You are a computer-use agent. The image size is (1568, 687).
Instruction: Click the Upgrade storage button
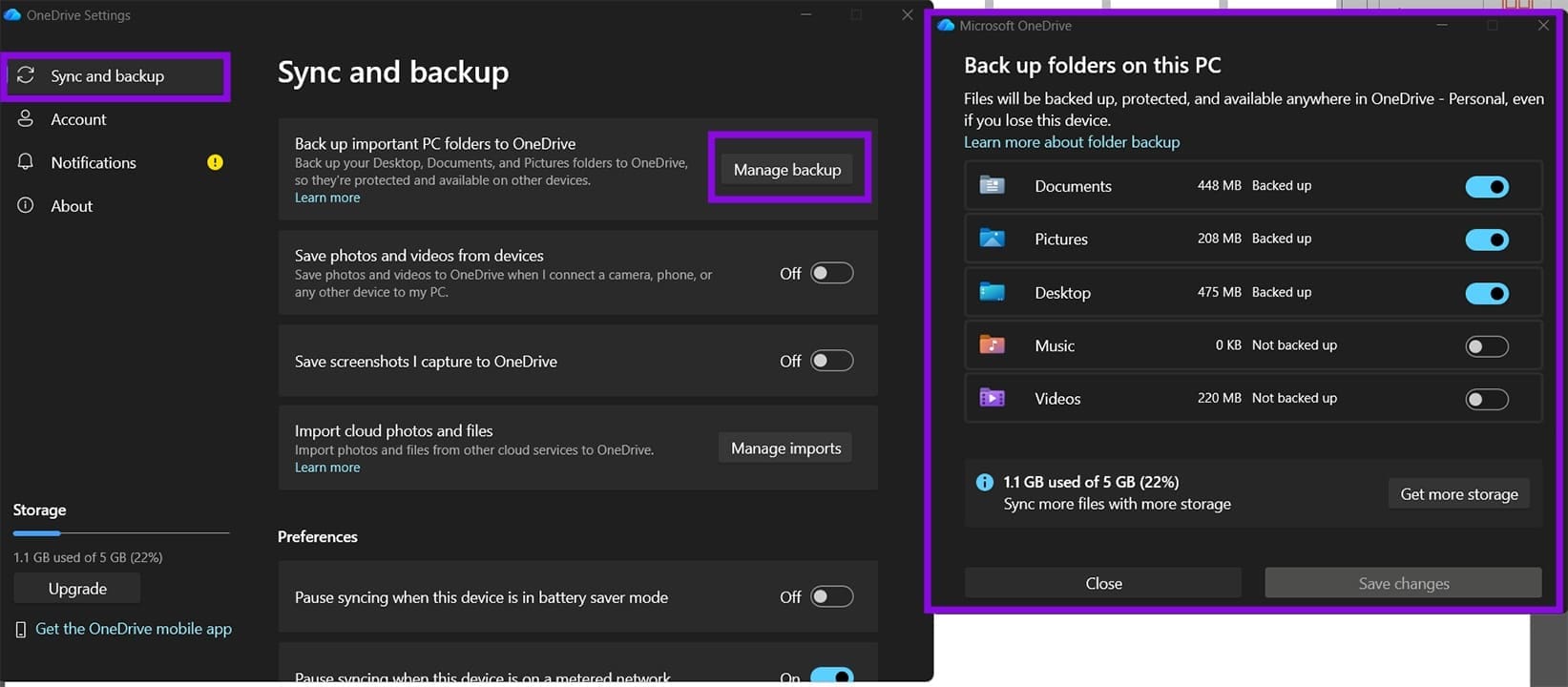click(77, 589)
